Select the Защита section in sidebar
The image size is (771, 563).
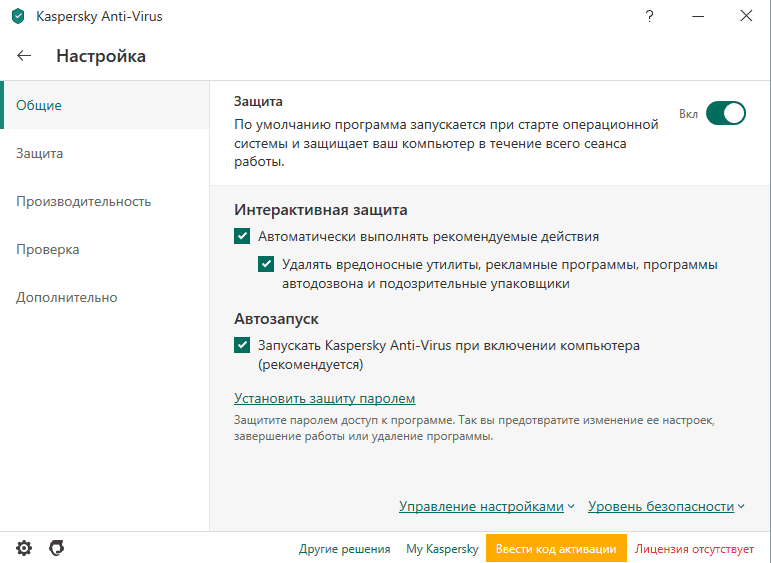pyautogui.click(x=40, y=153)
